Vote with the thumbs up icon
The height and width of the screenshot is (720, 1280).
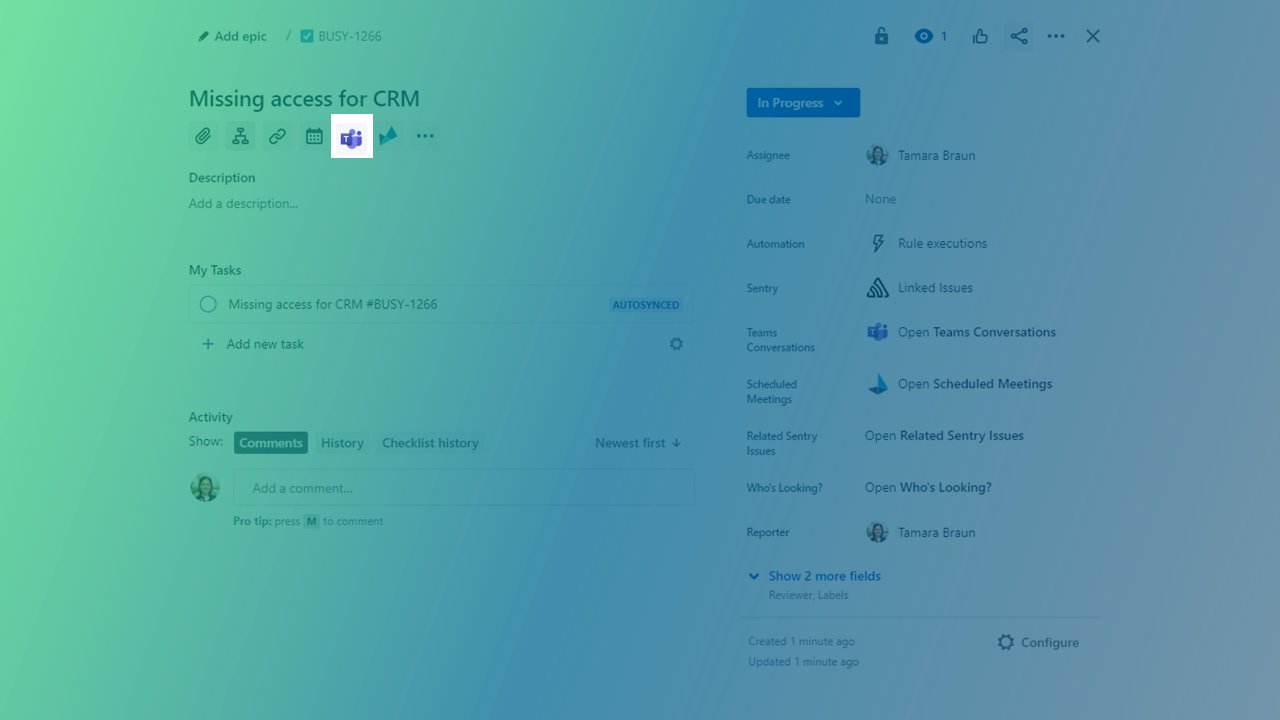[x=980, y=36]
